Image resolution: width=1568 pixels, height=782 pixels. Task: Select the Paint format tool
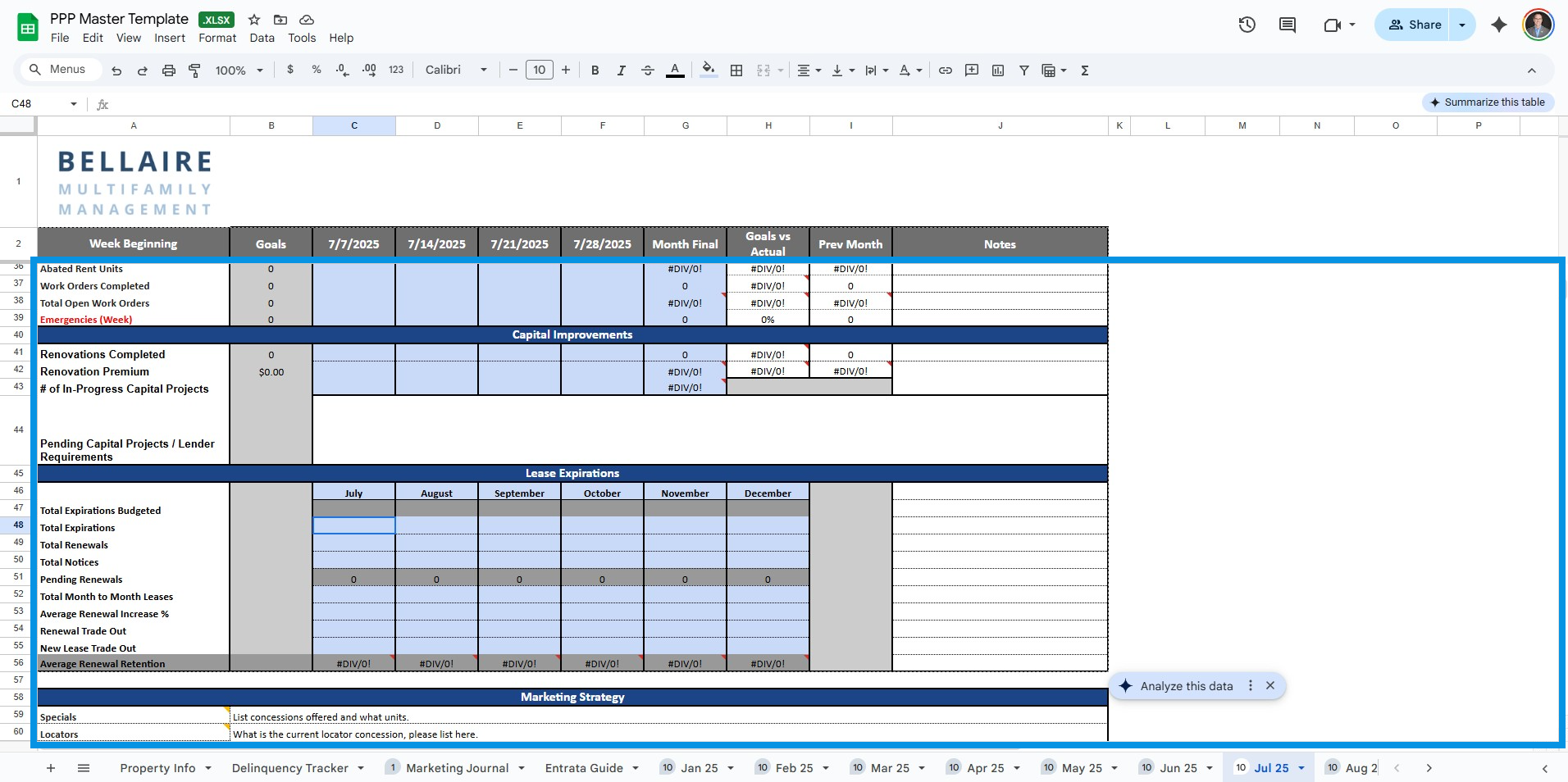point(194,70)
